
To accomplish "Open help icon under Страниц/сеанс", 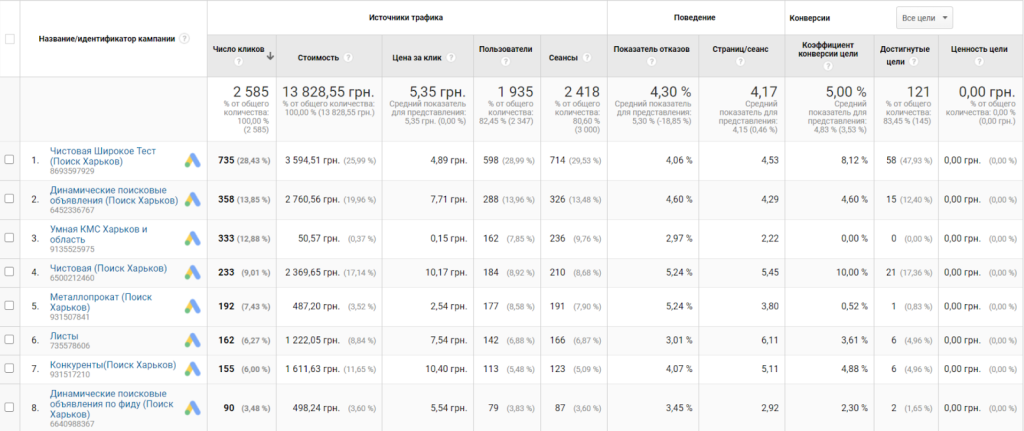I will [x=740, y=62].
